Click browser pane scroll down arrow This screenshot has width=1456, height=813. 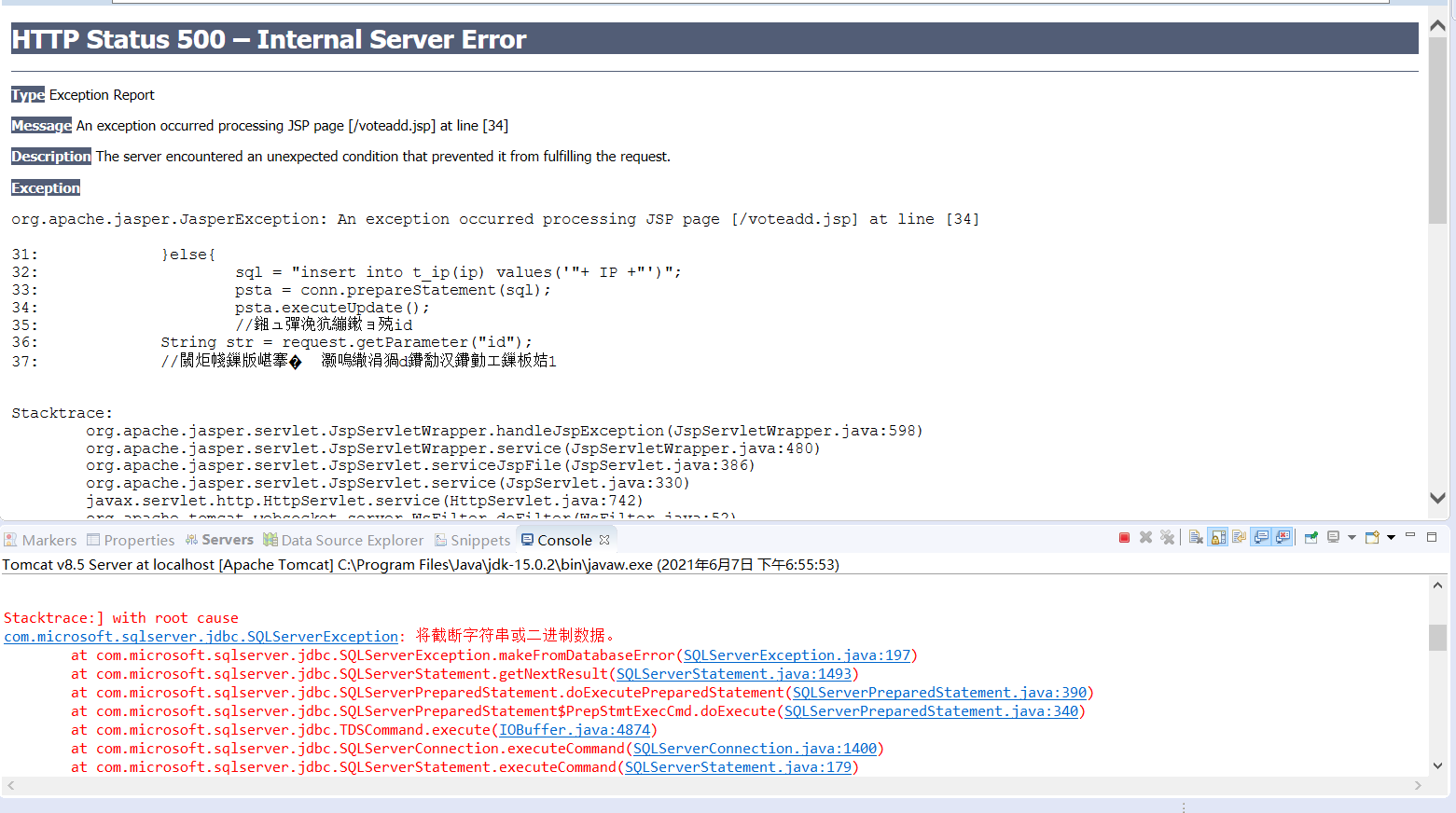(x=1437, y=498)
